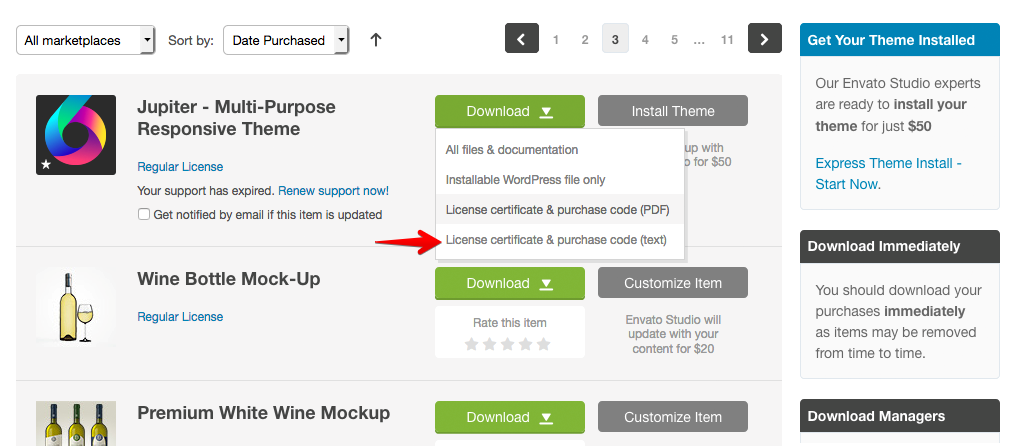Open the All marketplaces dropdown
The image size is (1015, 446).
pyautogui.click(x=85, y=40)
